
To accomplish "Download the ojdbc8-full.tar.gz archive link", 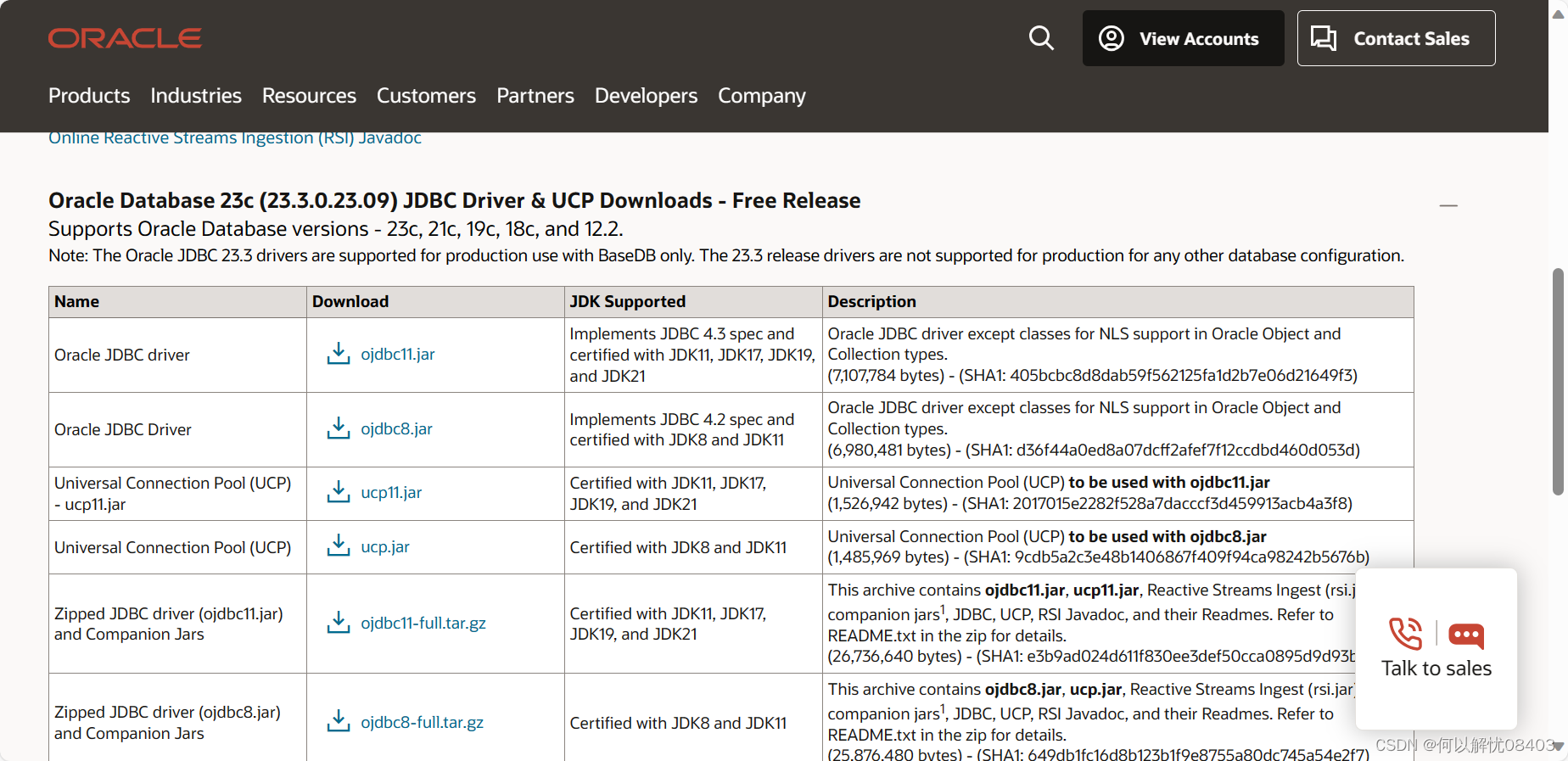I will point(422,722).
